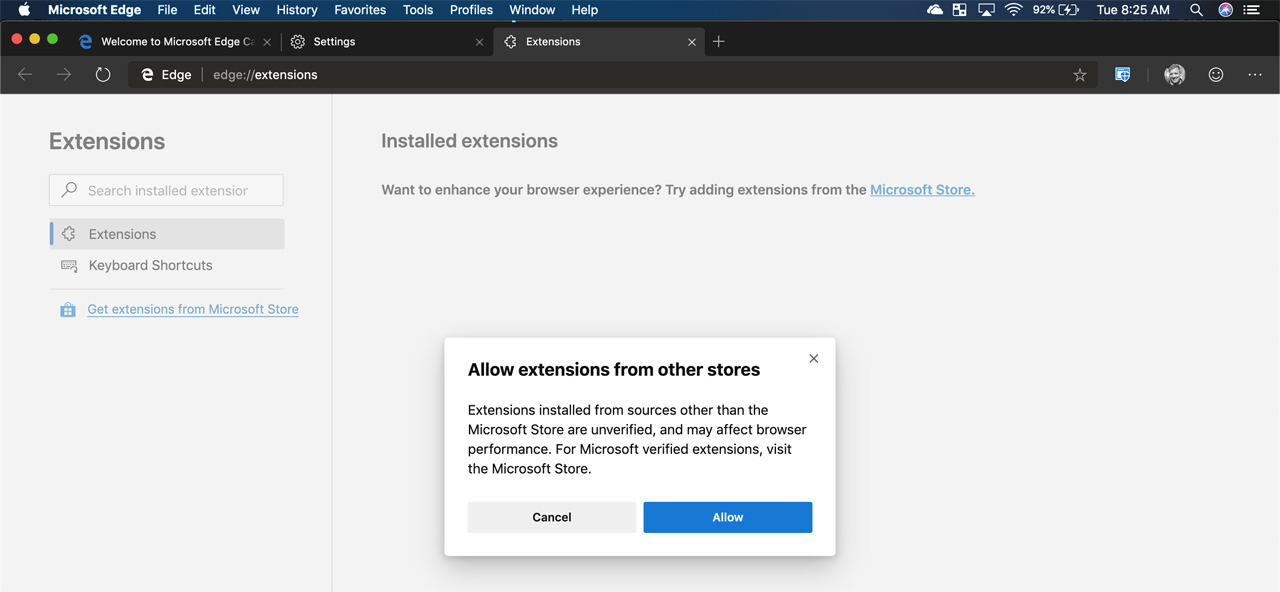This screenshot has height=592, width=1280.
Task: Switch to Welcome to Microsoft Edge tab
Action: (x=170, y=42)
